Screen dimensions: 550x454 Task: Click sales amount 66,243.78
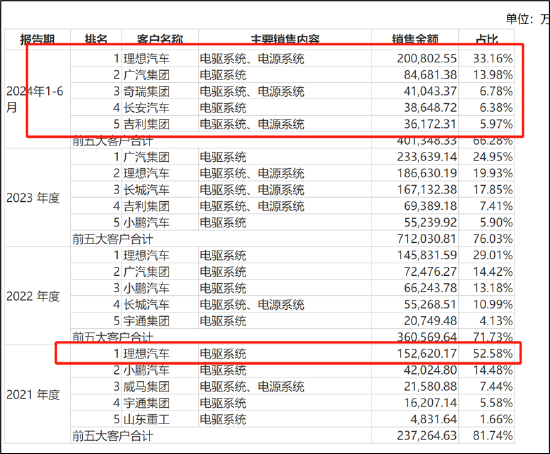coord(430,288)
